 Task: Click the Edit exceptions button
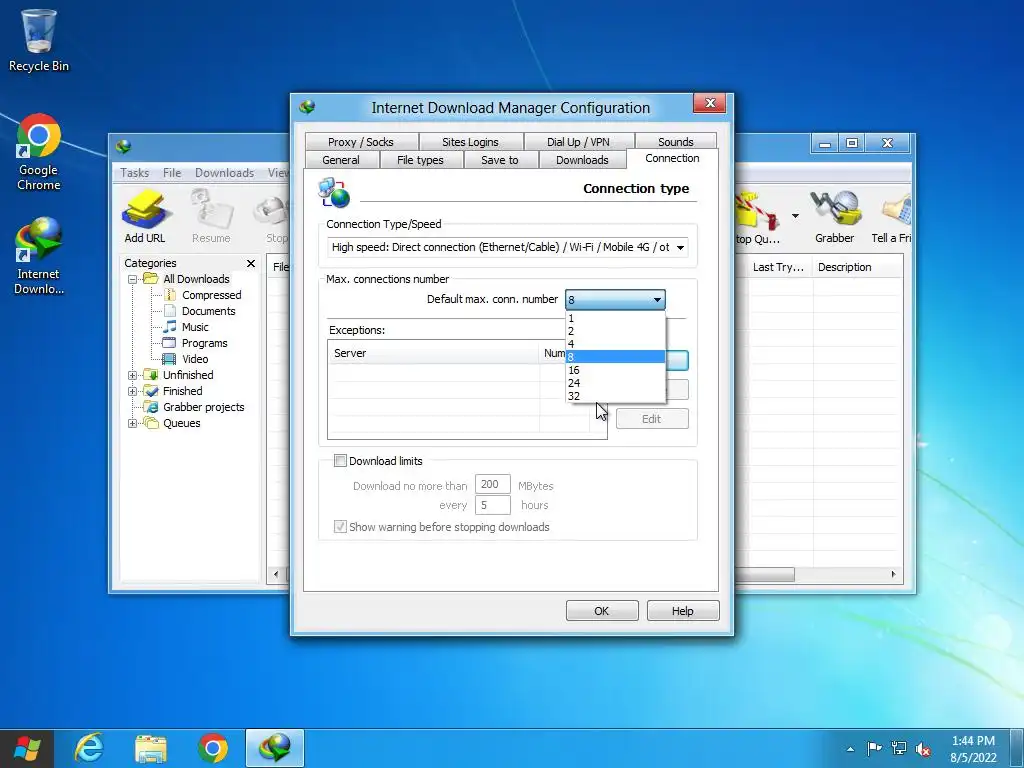tap(652, 419)
